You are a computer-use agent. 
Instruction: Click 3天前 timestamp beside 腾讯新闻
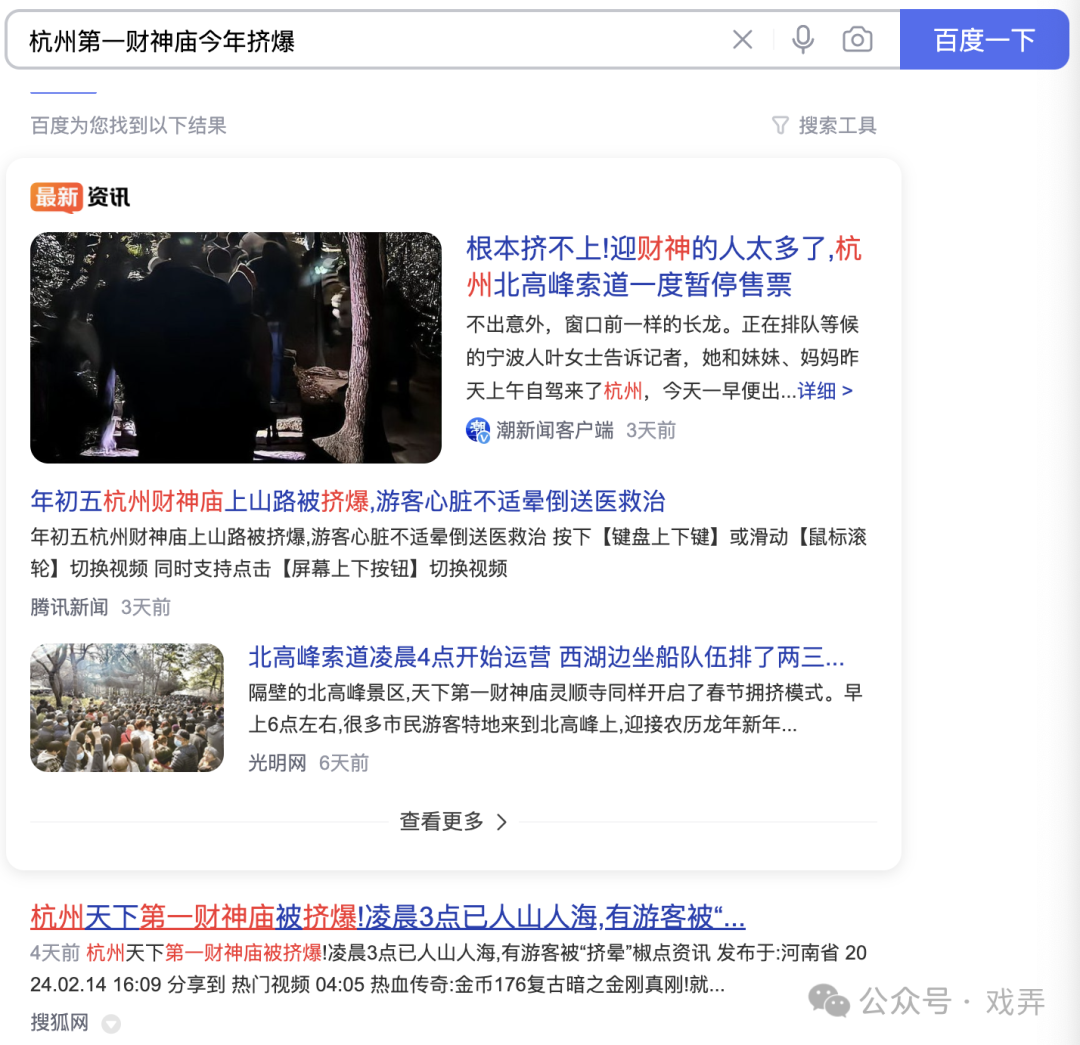(146, 607)
